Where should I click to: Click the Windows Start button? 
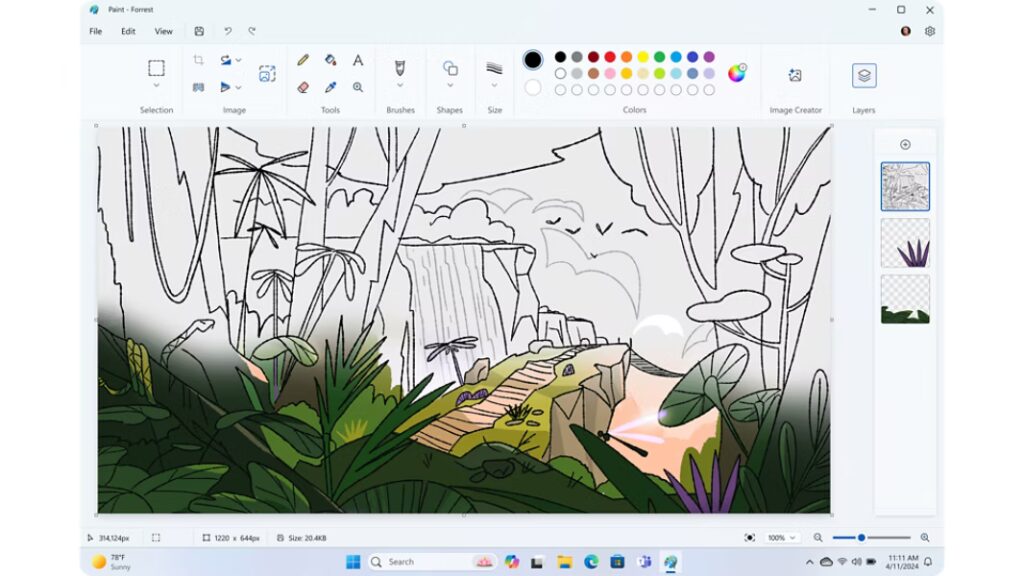coord(353,562)
